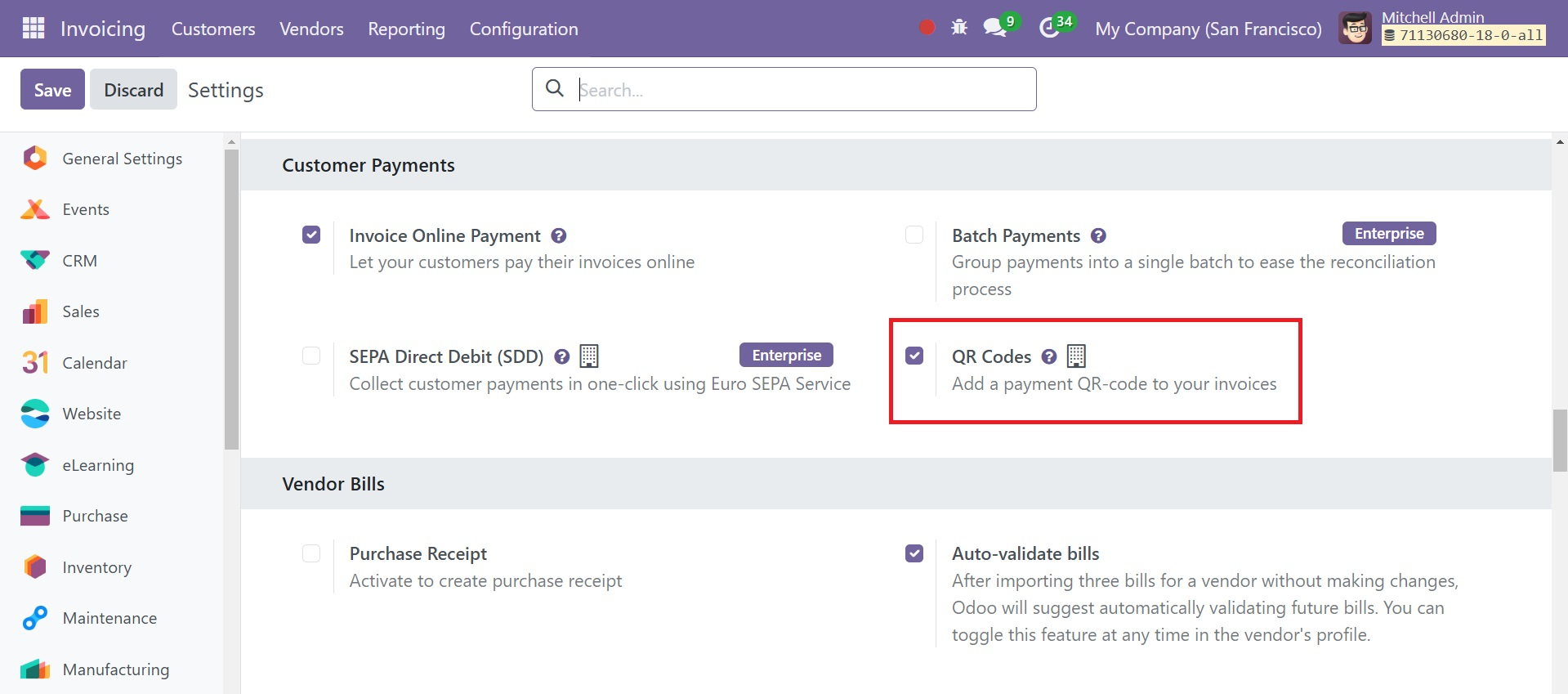
Task: Click Enterprise badge on Batch Payments
Action: pos(1389,234)
